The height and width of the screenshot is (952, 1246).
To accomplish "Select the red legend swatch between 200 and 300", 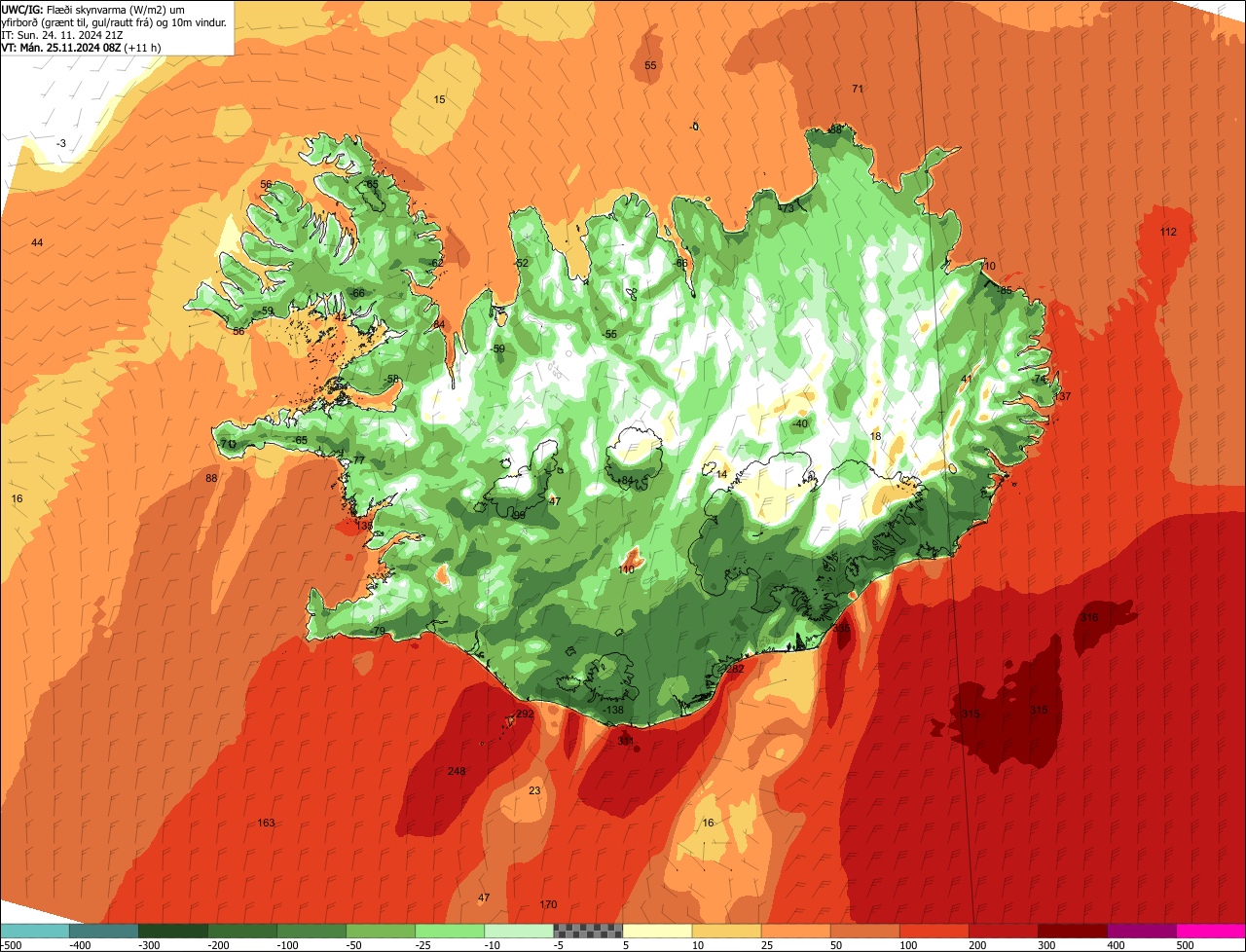I will point(1003,931).
